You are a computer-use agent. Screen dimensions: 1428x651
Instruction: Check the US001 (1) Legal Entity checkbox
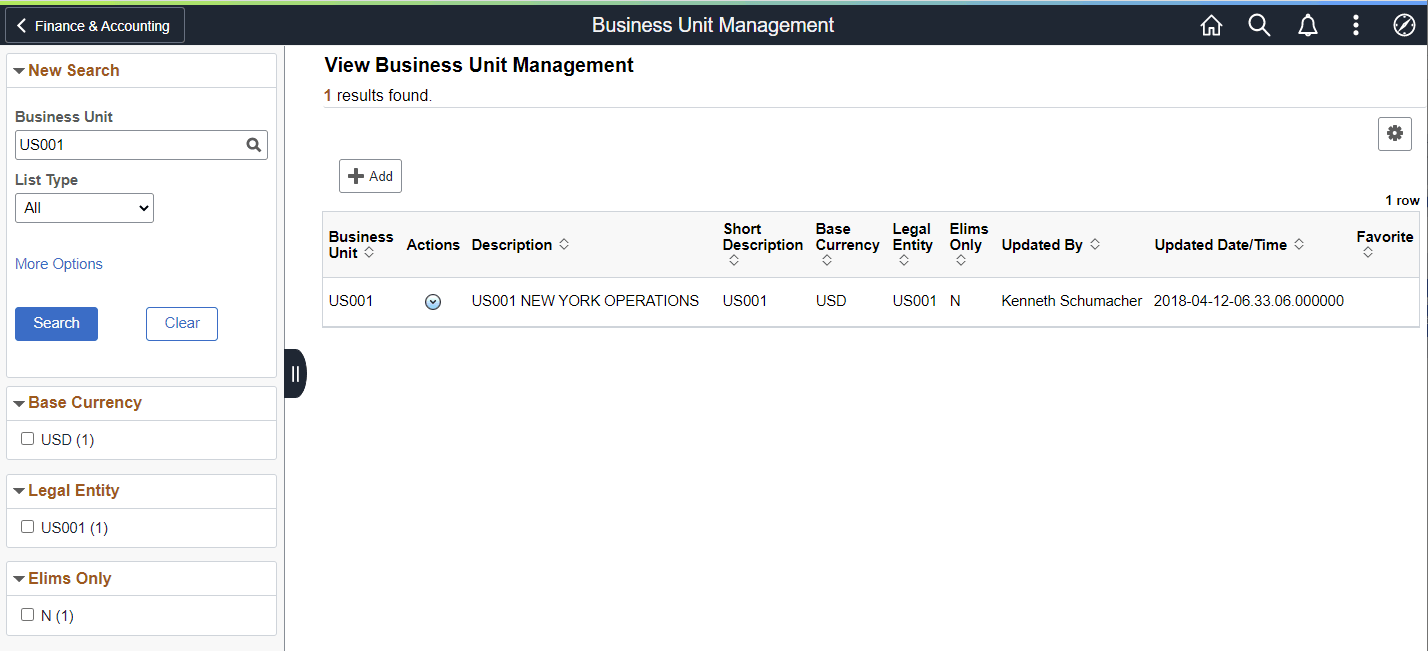(27, 526)
